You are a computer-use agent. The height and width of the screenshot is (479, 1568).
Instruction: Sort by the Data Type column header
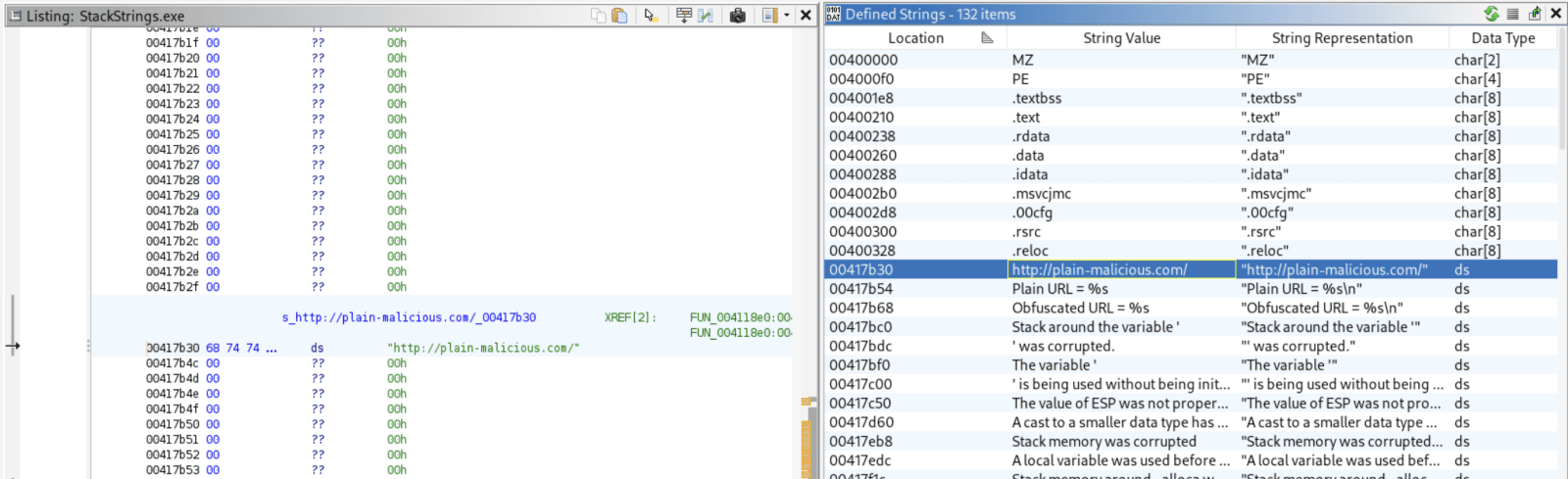pos(1503,38)
